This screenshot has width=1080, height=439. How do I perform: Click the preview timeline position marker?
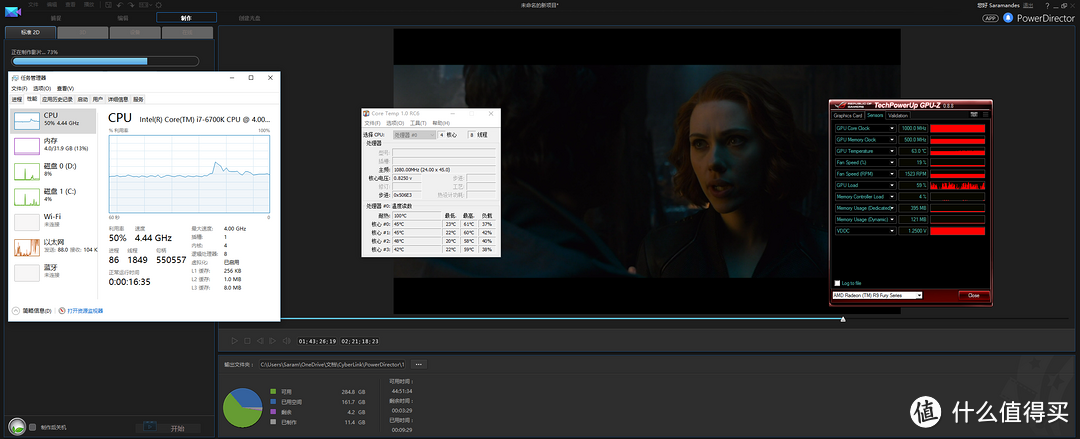point(843,319)
